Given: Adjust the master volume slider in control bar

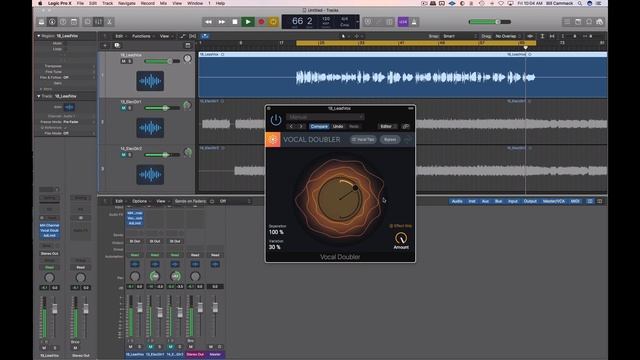Looking at the screenshot, I should pos(490,22).
